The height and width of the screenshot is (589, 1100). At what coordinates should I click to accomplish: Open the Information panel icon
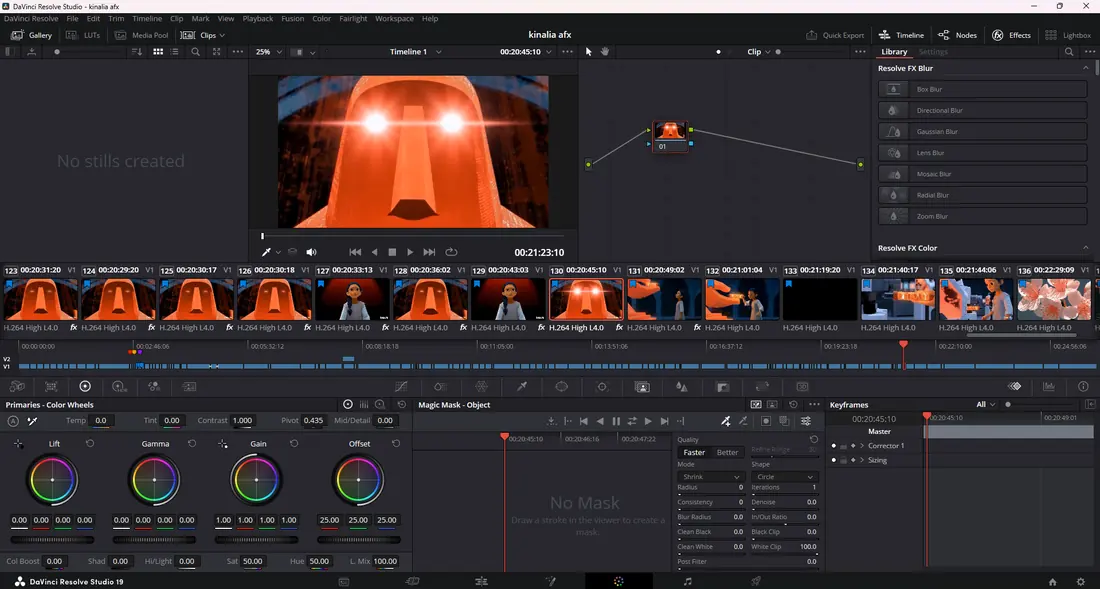click(x=1083, y=386)
